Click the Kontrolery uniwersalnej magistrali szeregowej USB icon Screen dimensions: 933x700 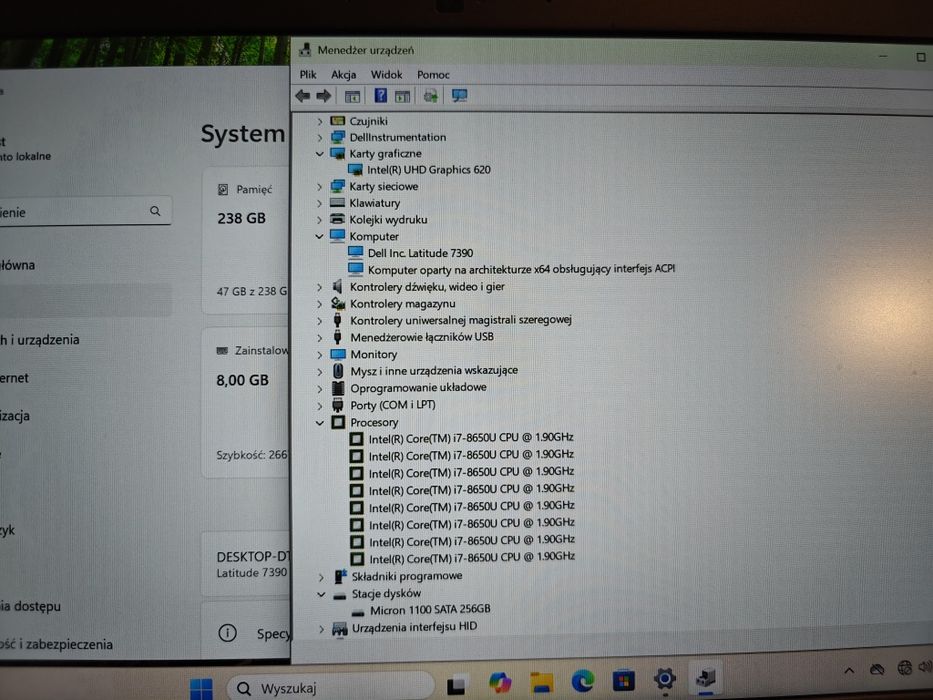pyautogui.click(x=337, y=320)
